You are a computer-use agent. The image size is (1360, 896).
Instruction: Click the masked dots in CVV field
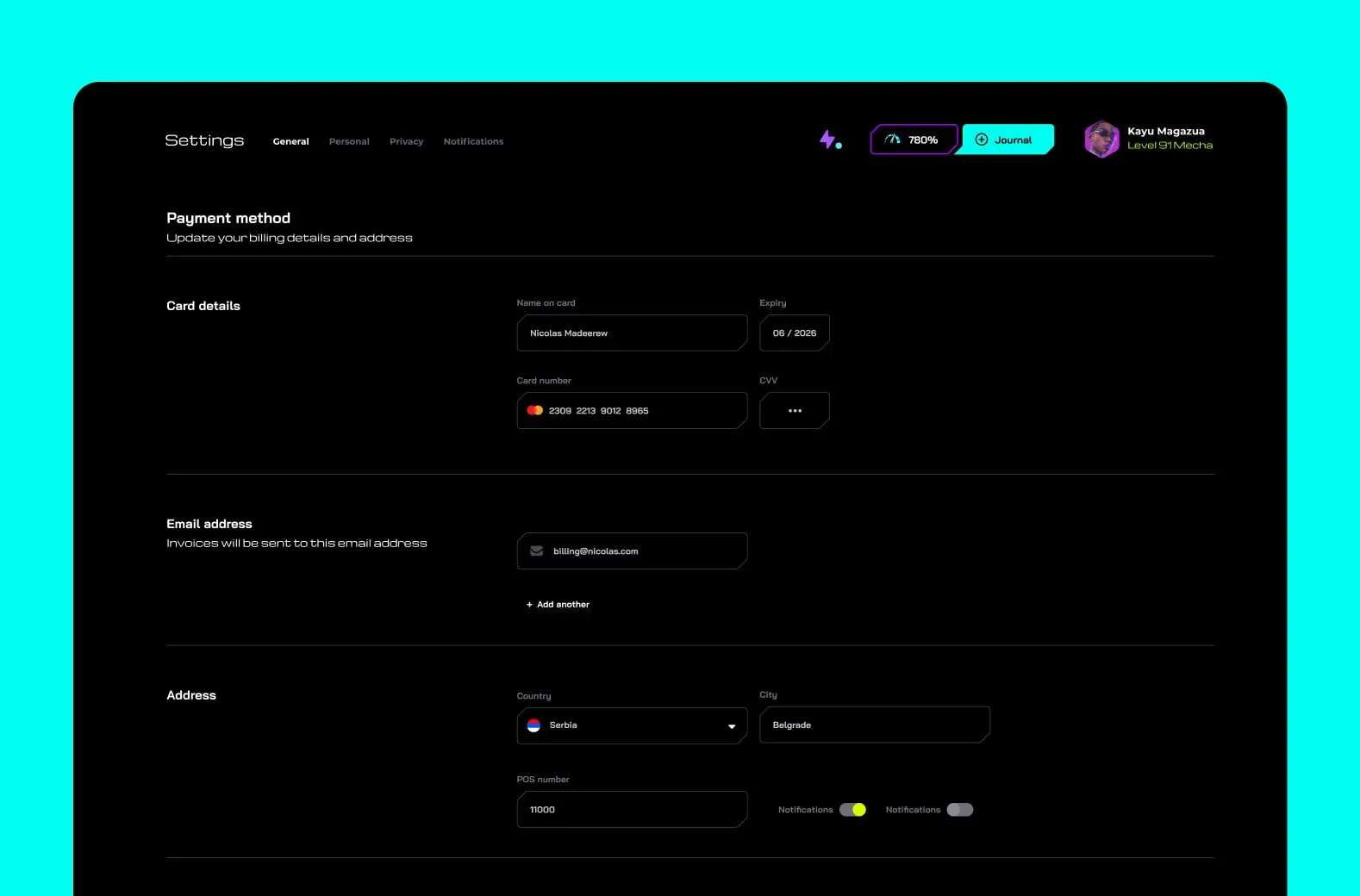pos(795,411)
